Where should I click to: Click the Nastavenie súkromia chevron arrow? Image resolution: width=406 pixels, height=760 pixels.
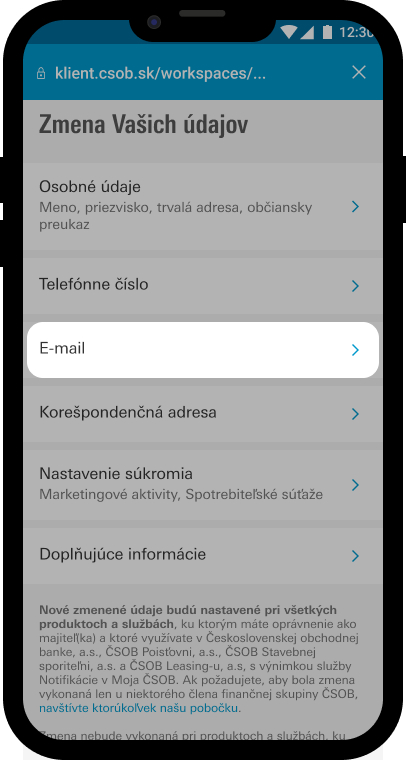tap(356, 485)
